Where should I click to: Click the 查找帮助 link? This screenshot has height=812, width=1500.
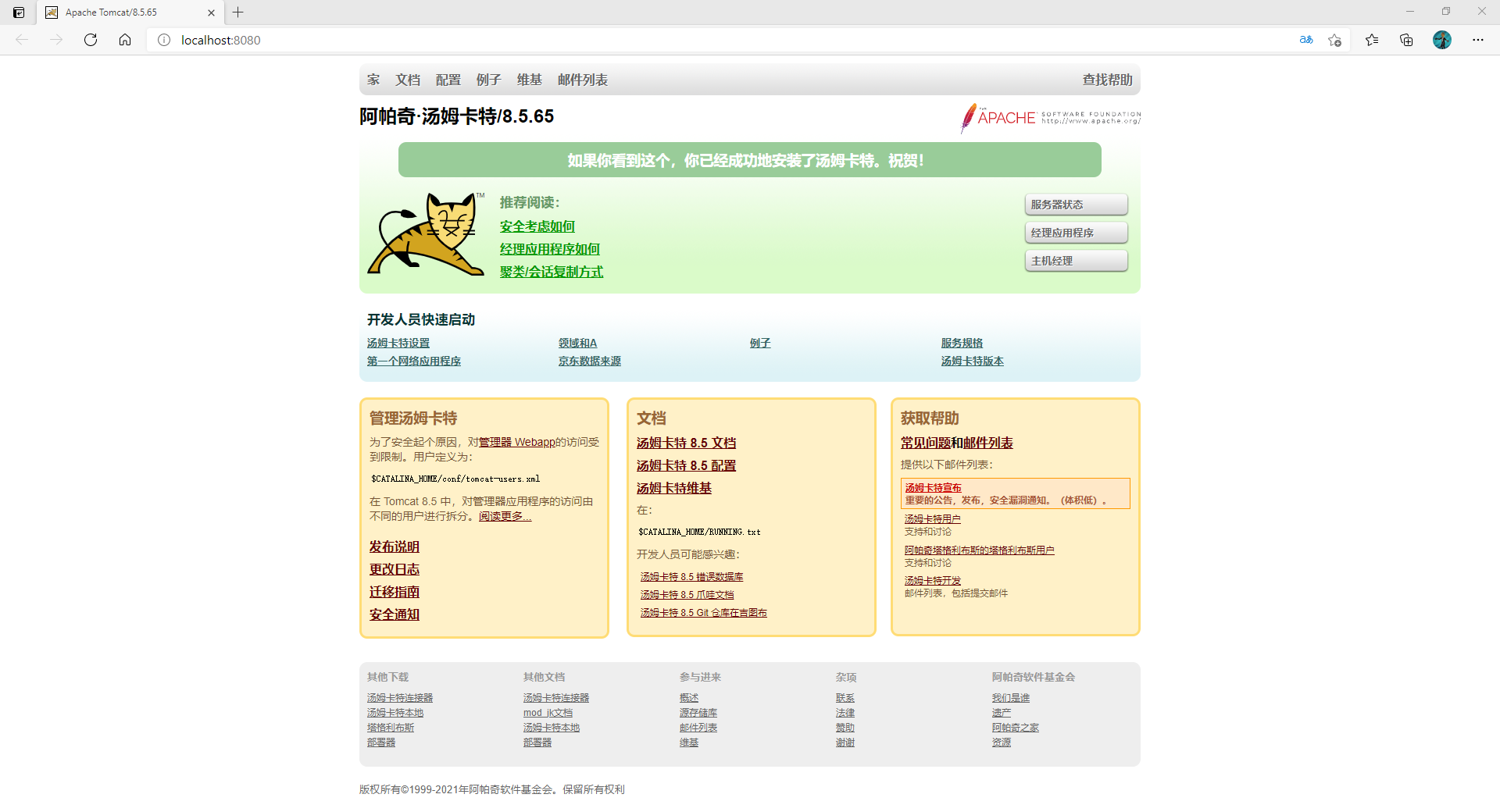coord(1108,80)
